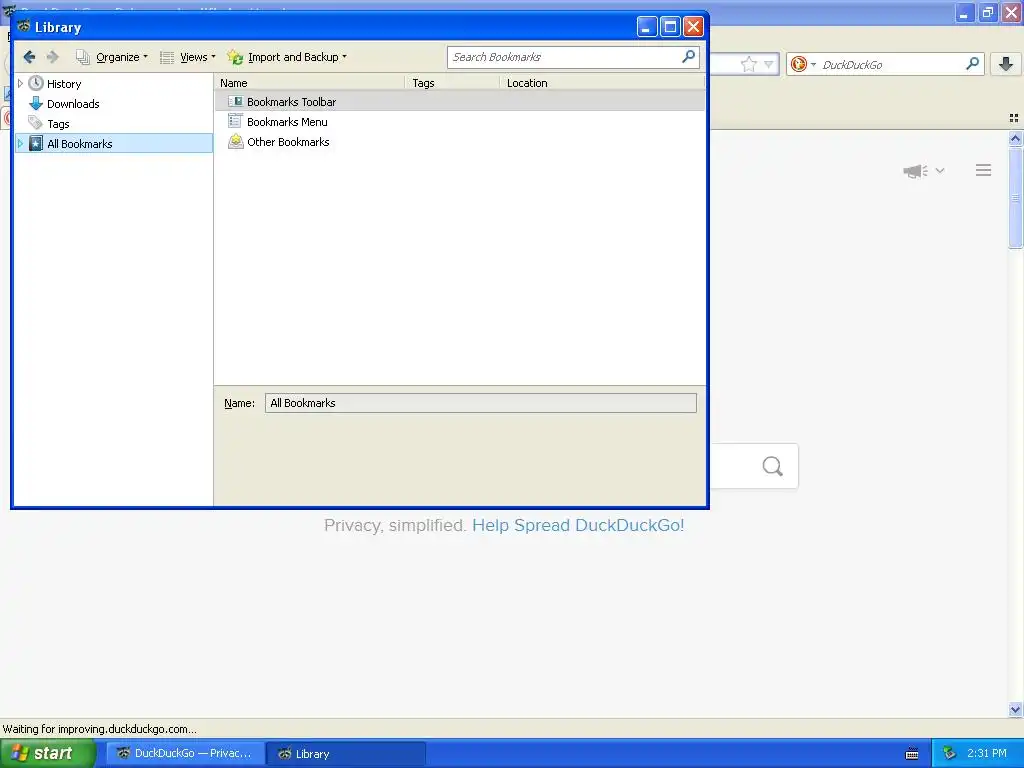Image resolution: width=1024 pixels, height=768 pixels.
Task: Click the Library search magnifier icon
Action: (688, 57)
